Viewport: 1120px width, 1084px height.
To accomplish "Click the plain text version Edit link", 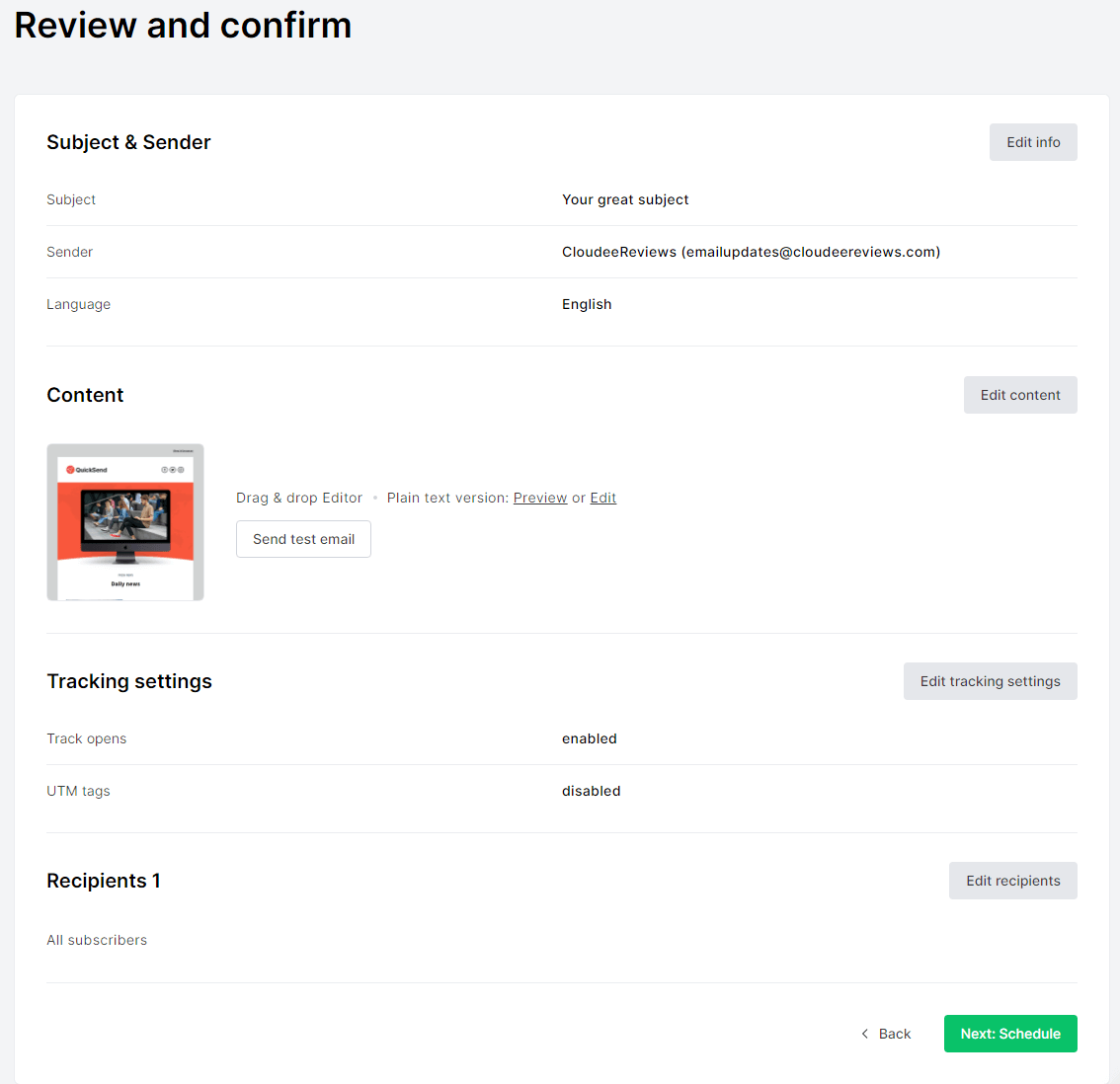I will click(603, 498).
